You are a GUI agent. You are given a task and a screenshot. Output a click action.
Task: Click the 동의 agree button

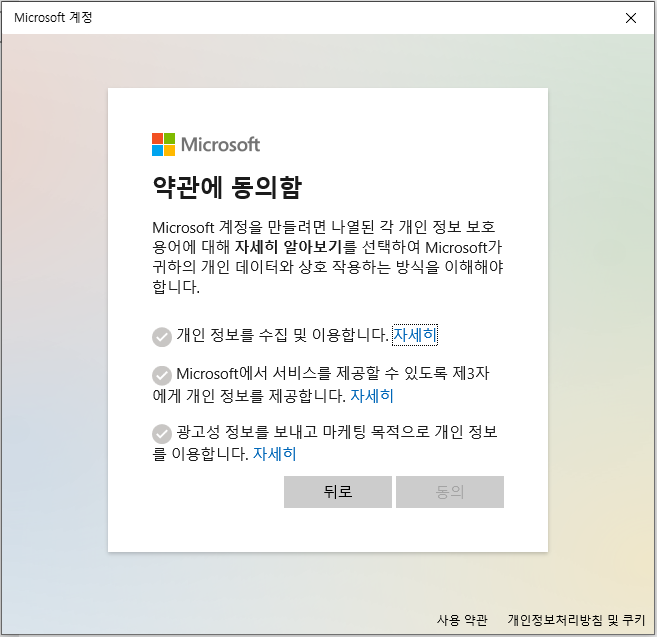click(x=450, y=492)
